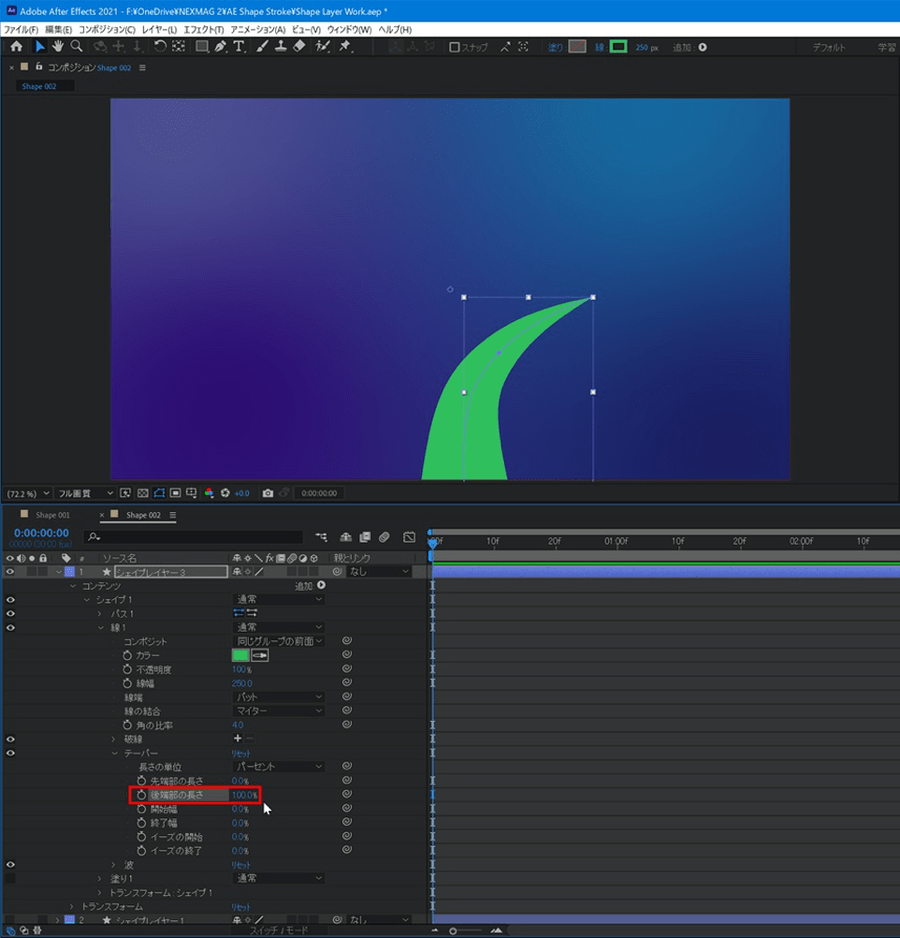Hide シェイプ 1 using its eye icon
Viewport: 900px width, 938px height.
pyautogui.click(x=11, y=600)
